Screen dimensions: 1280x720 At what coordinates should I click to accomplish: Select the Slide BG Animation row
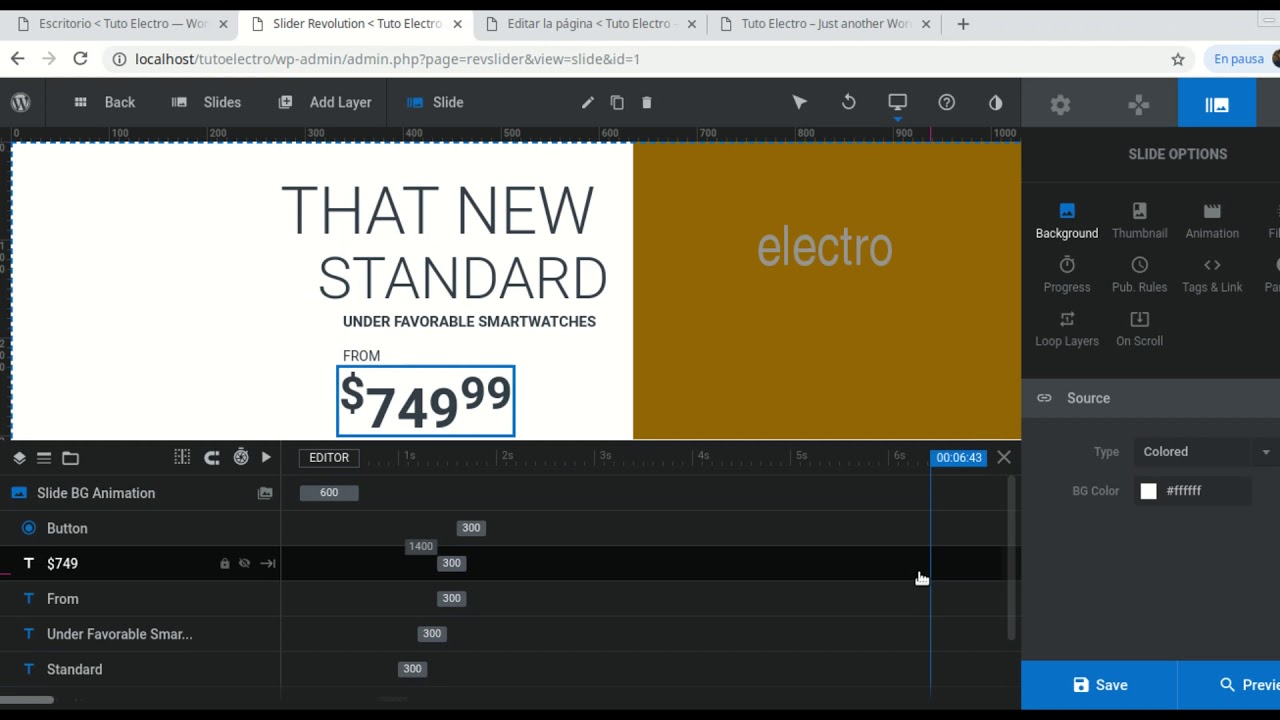(140, 493)
